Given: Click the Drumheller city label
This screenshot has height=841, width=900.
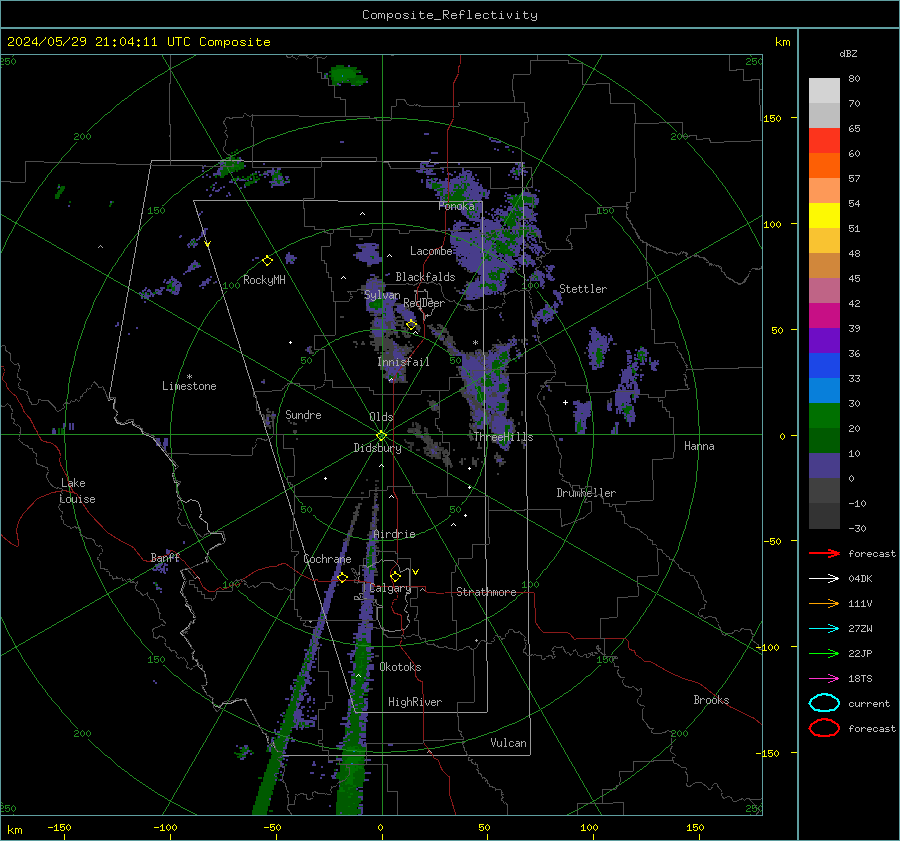Looking at the screenshot, I should [586, 493].
